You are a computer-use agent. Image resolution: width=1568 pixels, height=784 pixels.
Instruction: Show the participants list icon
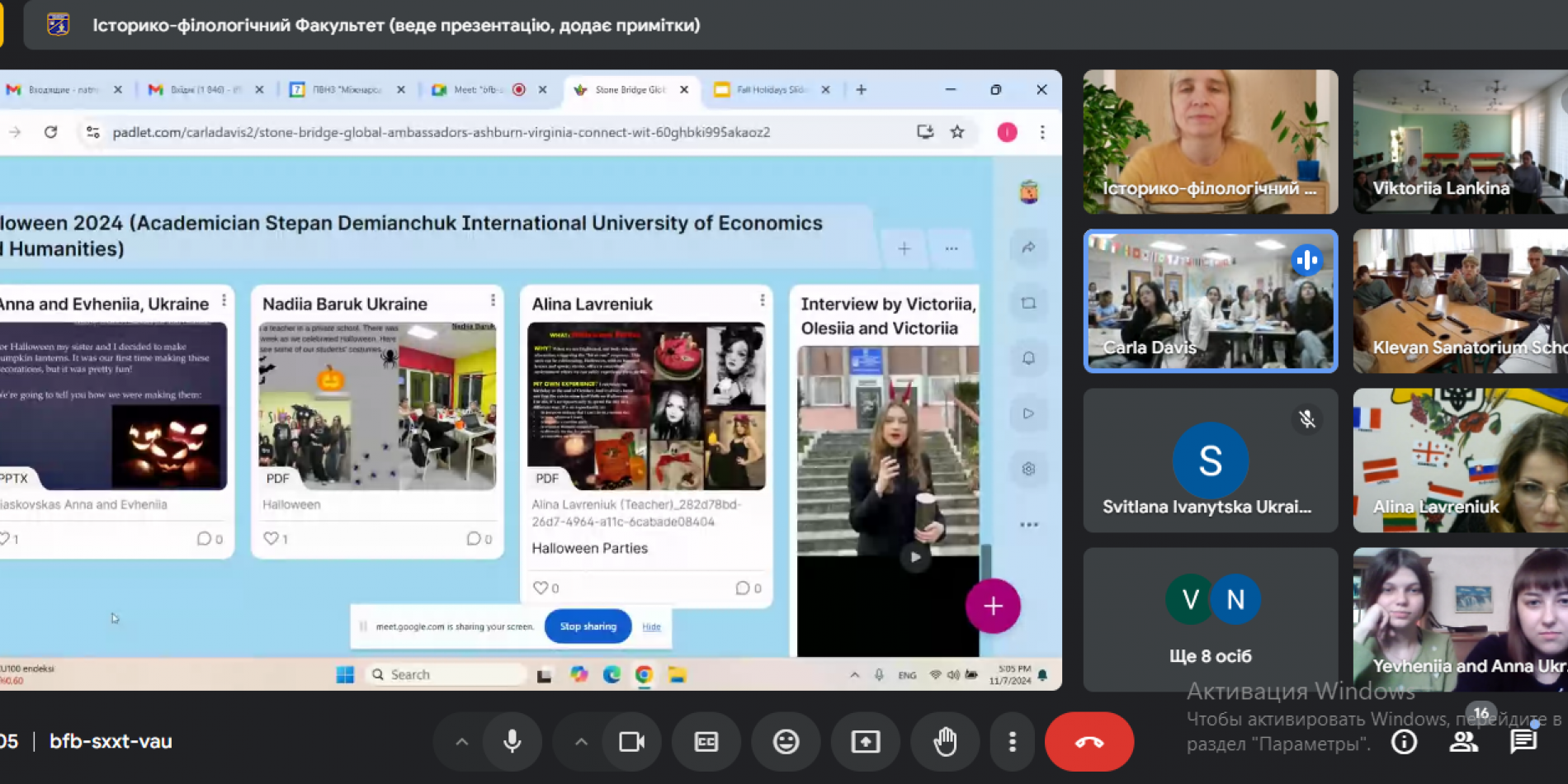coord(1463,741)
